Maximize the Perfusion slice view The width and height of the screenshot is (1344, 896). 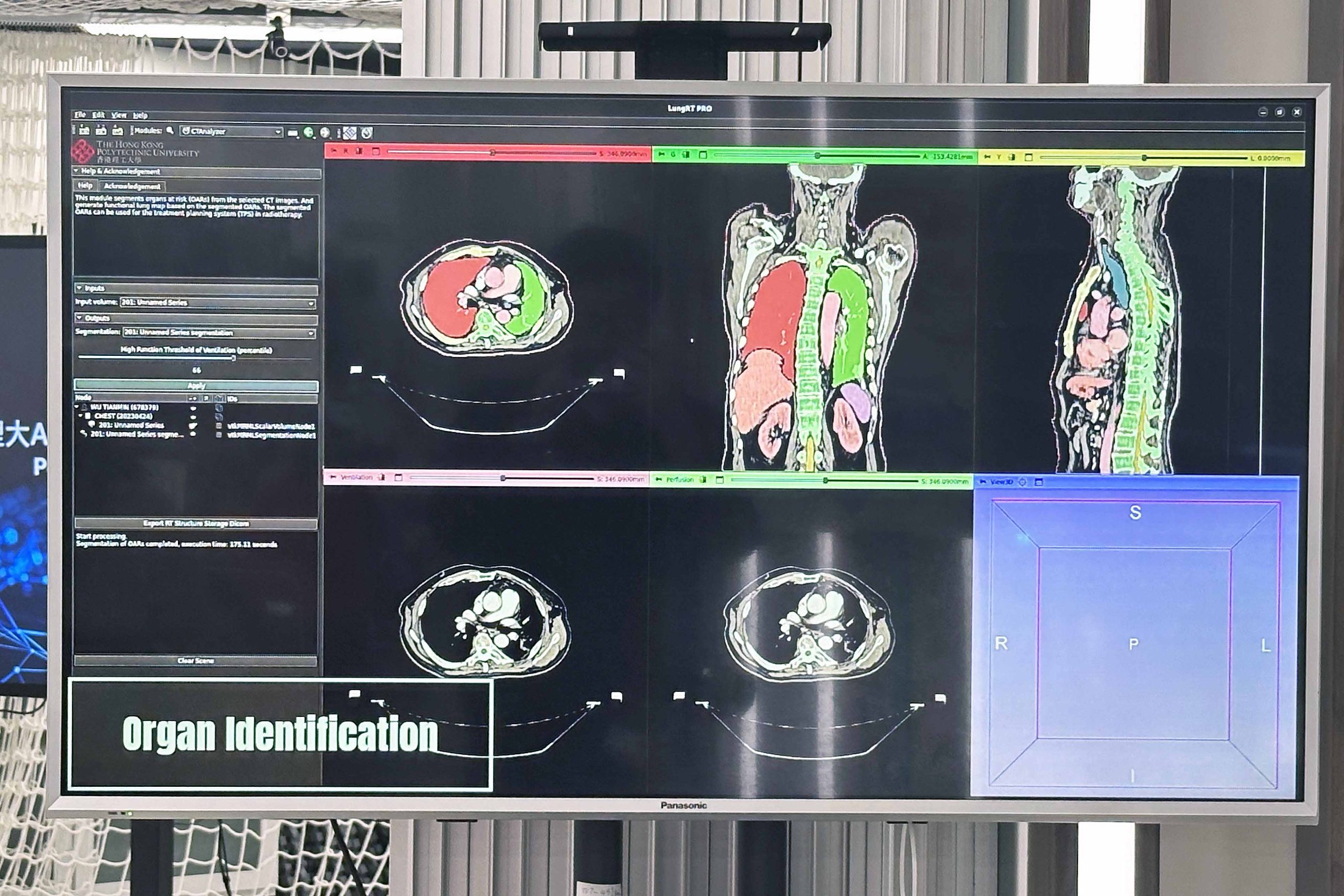720,481
